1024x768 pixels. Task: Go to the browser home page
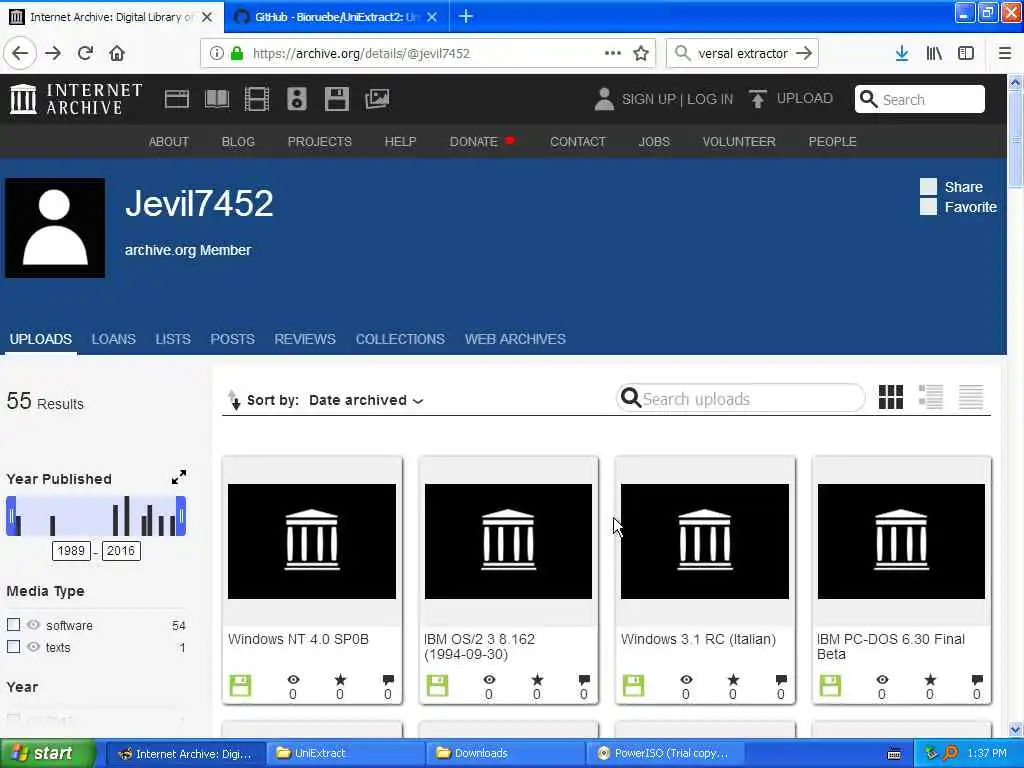click(117, 53)
